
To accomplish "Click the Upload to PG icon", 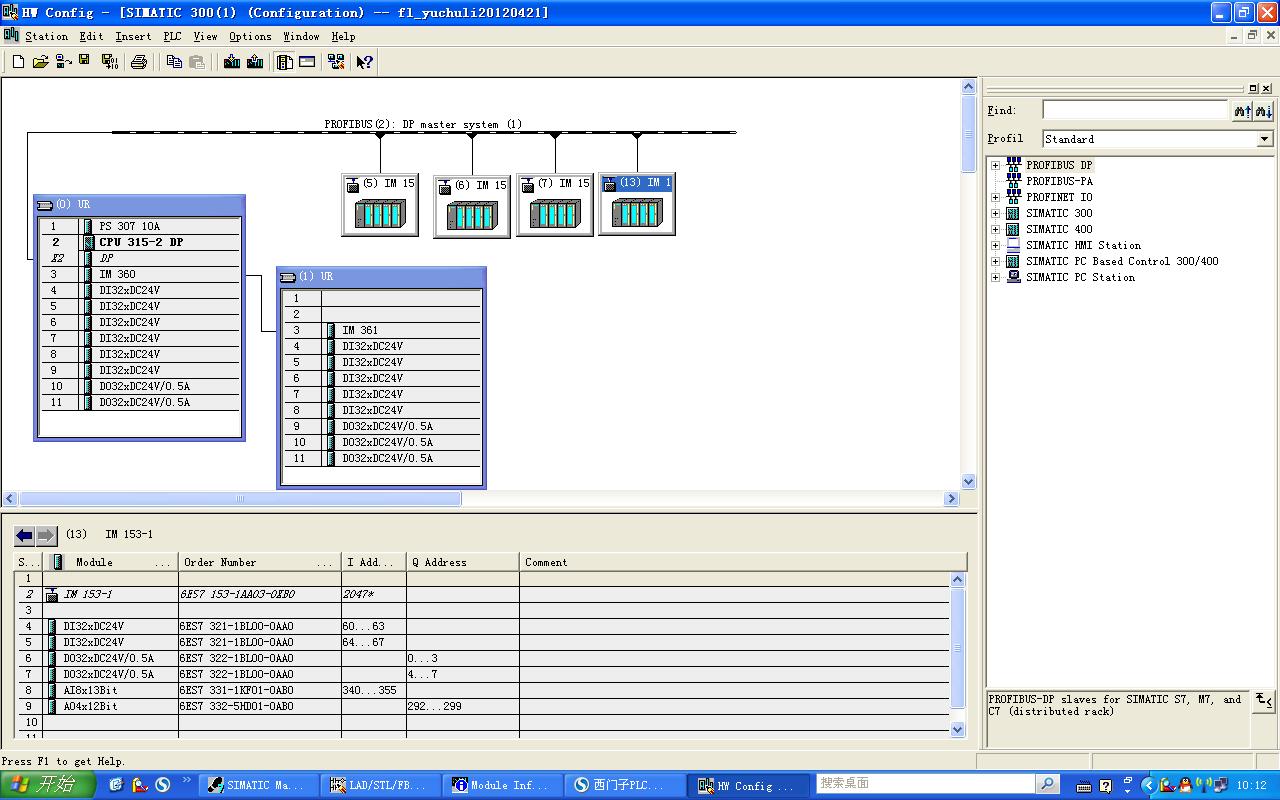I will click(255, 62).
